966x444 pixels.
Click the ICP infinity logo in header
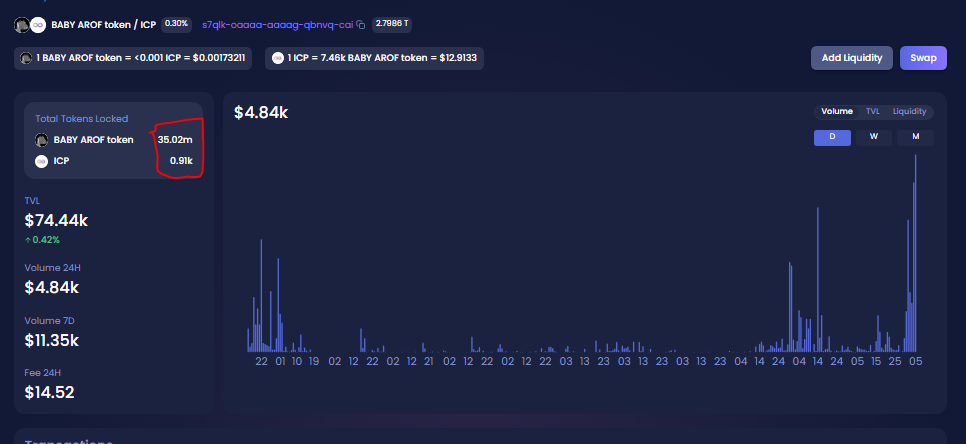tap(38, 25)
